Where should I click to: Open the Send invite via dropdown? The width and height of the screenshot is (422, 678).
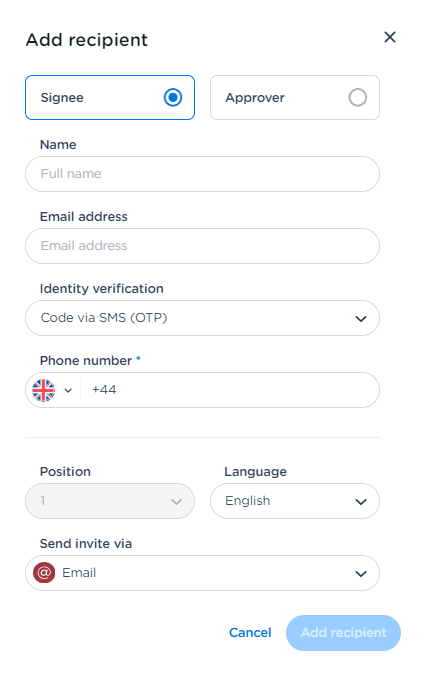[202, 573]
